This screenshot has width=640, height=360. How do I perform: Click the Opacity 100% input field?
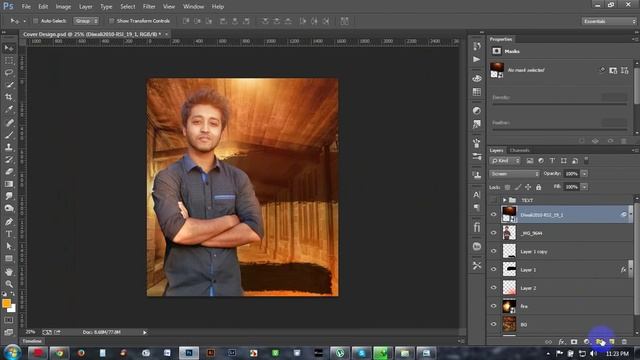coord(572,174)
